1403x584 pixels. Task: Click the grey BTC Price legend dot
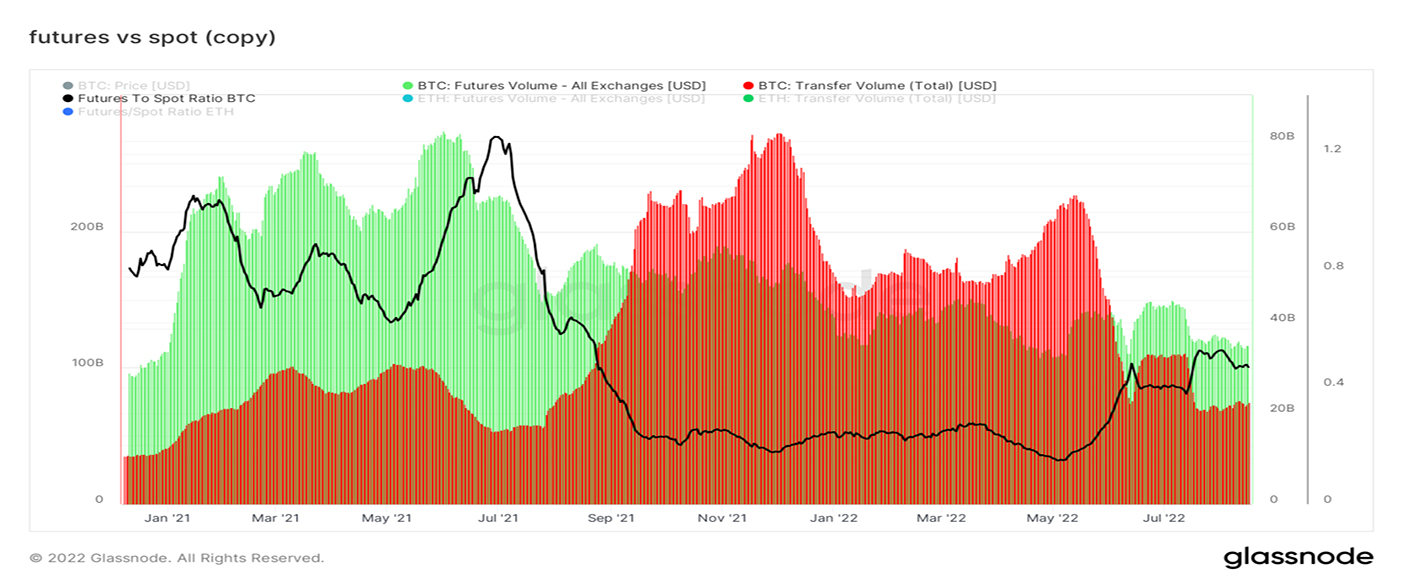[68, 86]
